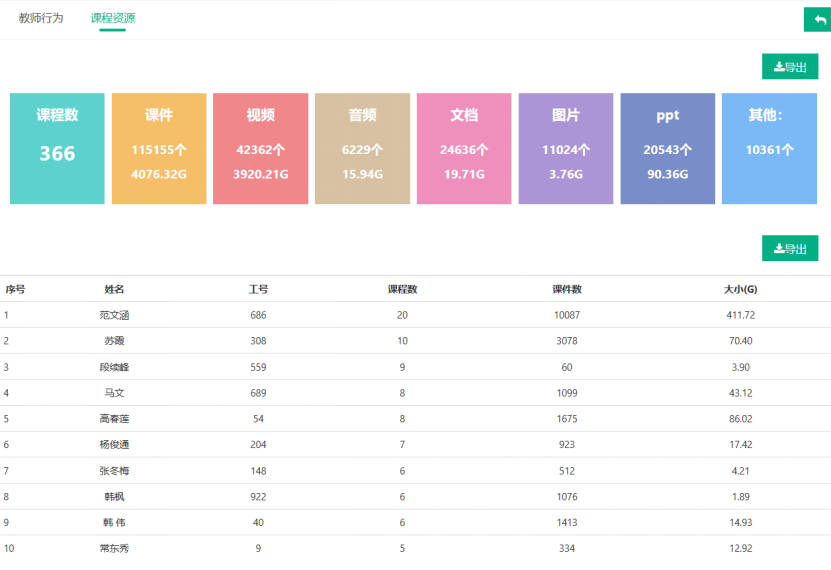This screenshot has height=570, width=831.
Task: Open the purple 图片 stats card
Action: (x=566, y=149)
